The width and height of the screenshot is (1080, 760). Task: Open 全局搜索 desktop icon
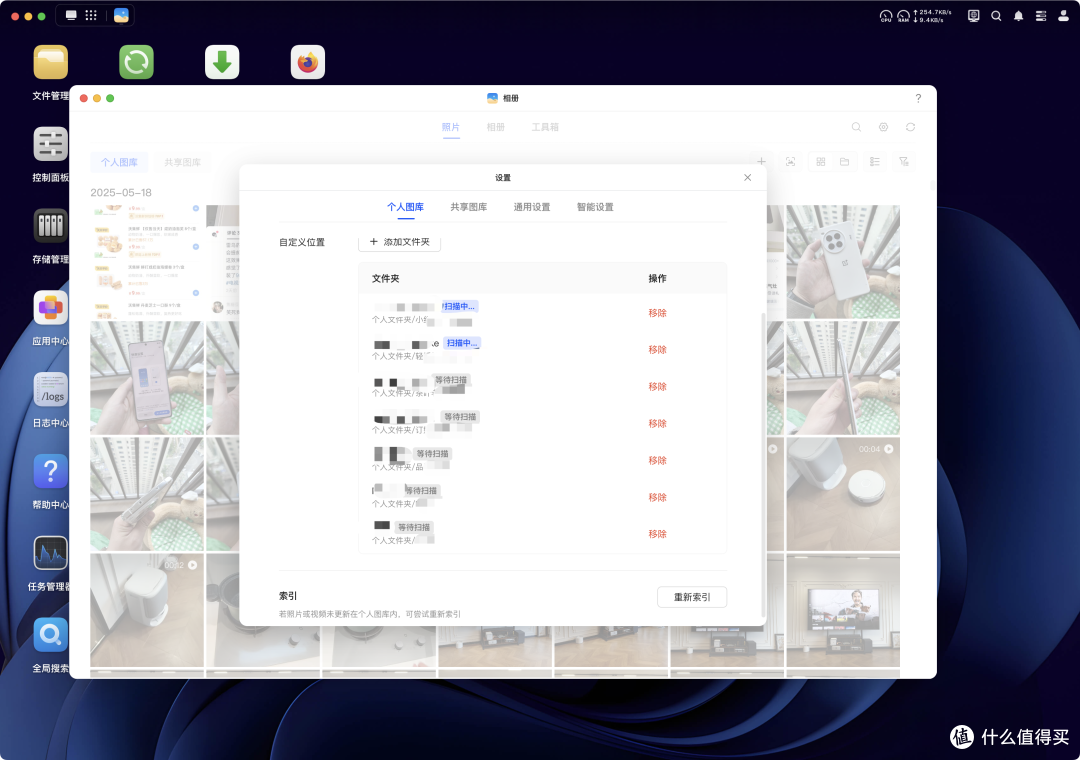click(51, 635)
